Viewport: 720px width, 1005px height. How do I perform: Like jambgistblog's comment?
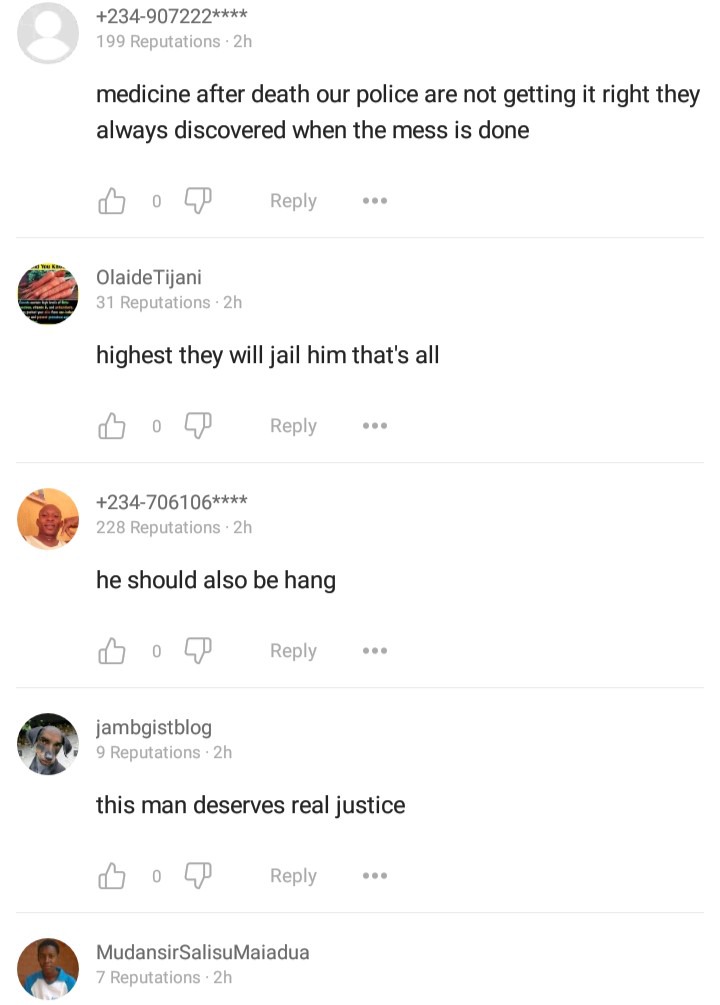112,876
